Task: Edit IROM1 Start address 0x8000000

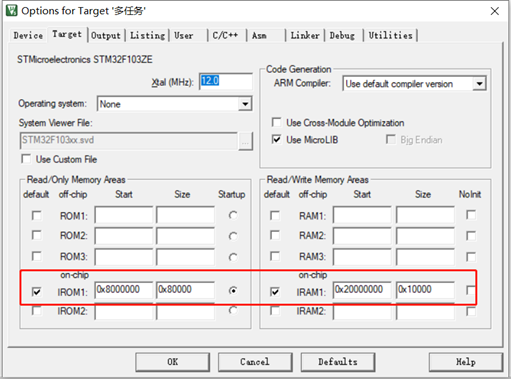Action: point(124,290)
